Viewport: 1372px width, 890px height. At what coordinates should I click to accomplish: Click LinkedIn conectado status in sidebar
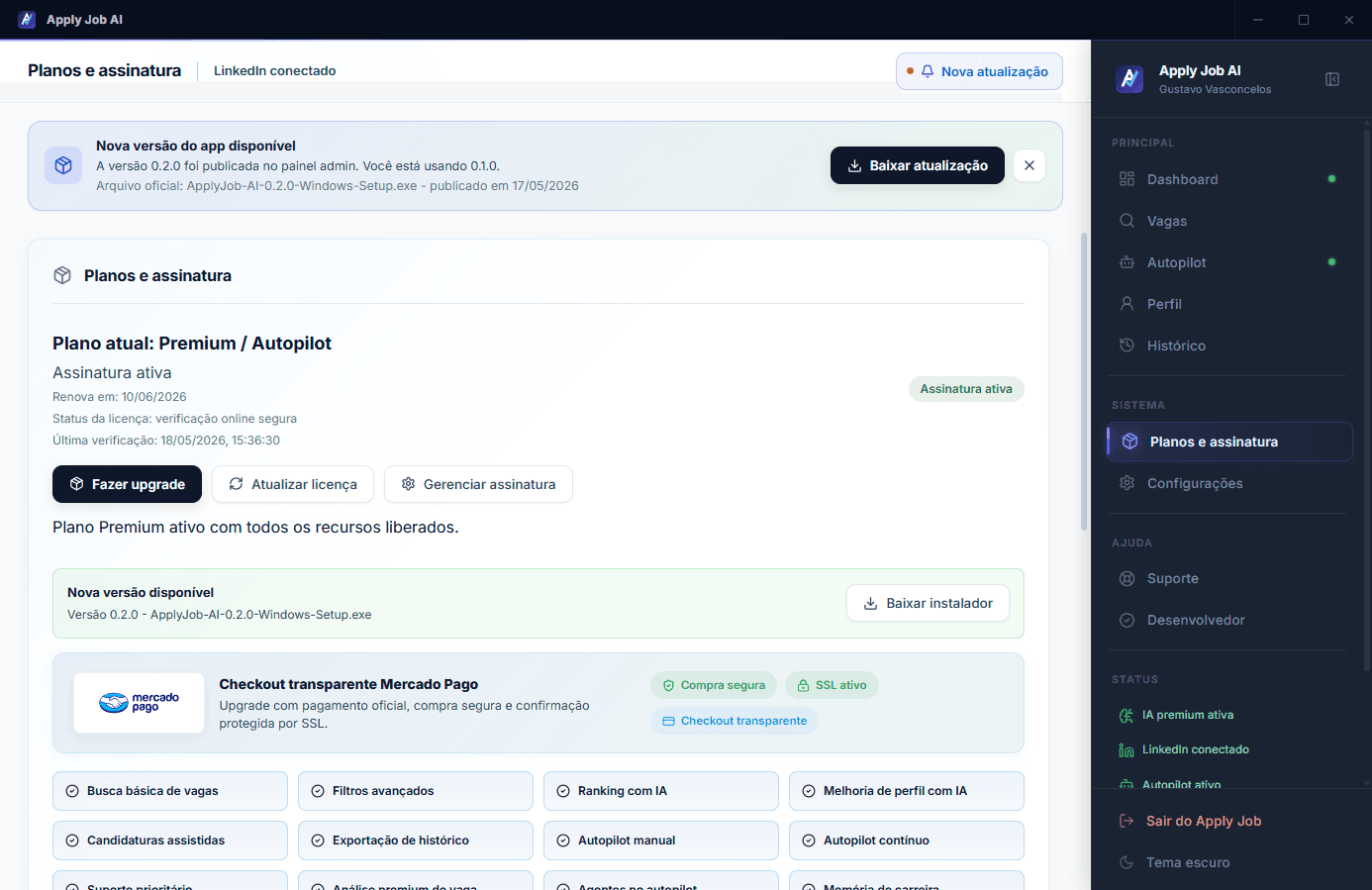coord(1196,749)
